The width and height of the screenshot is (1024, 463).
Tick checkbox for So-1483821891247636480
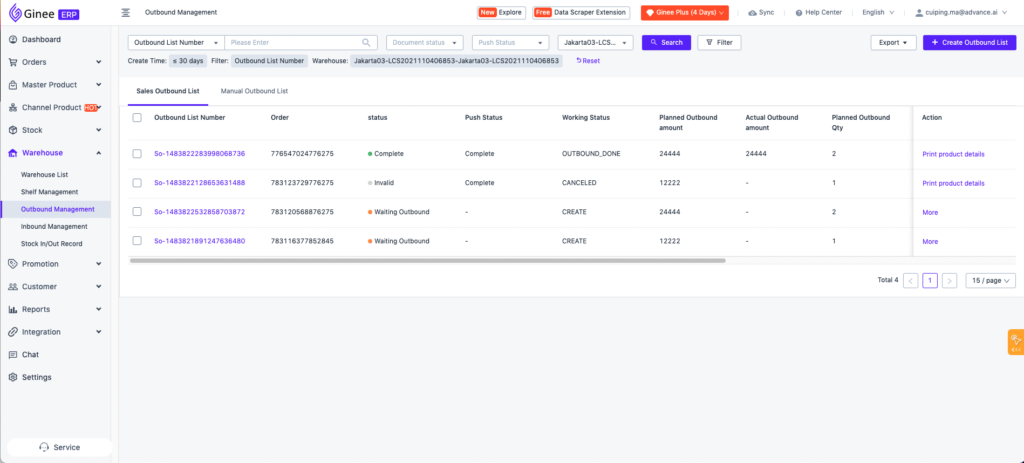[137, 241]
